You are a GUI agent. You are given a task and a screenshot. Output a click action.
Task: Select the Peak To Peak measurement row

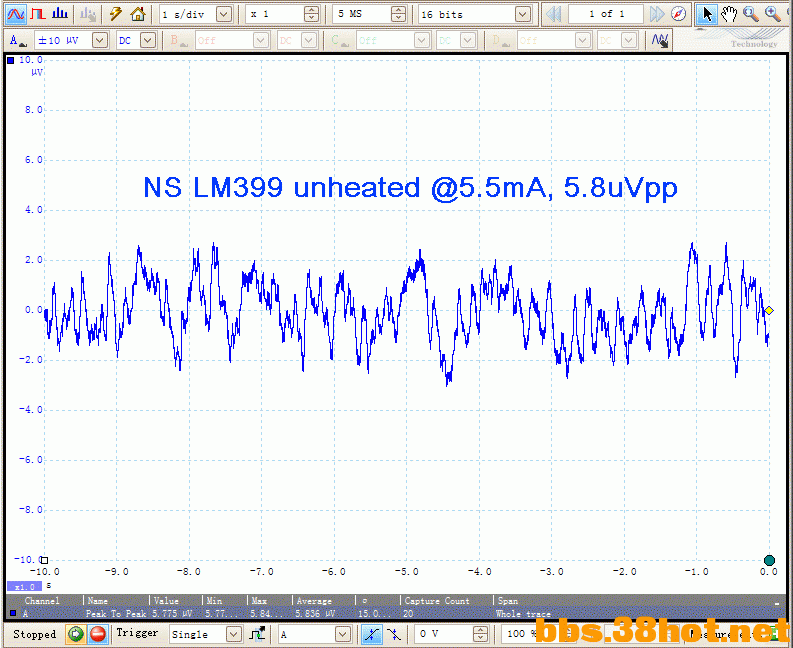coord(396,614)
